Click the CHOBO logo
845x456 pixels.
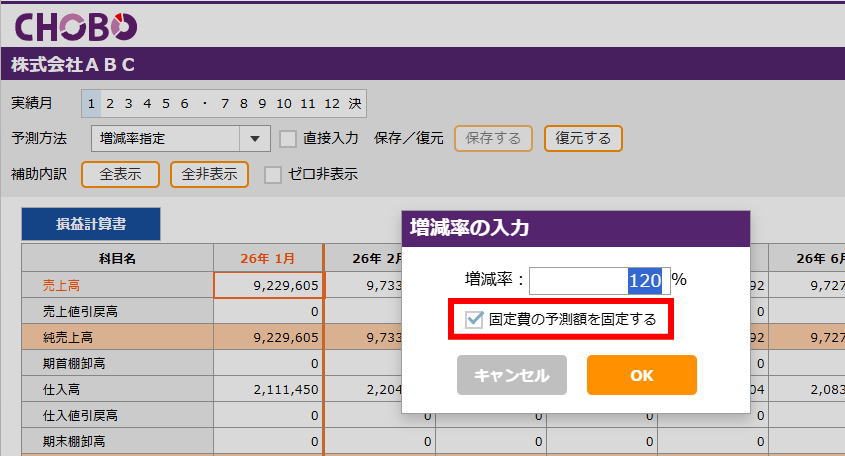[x=76, y=26]
